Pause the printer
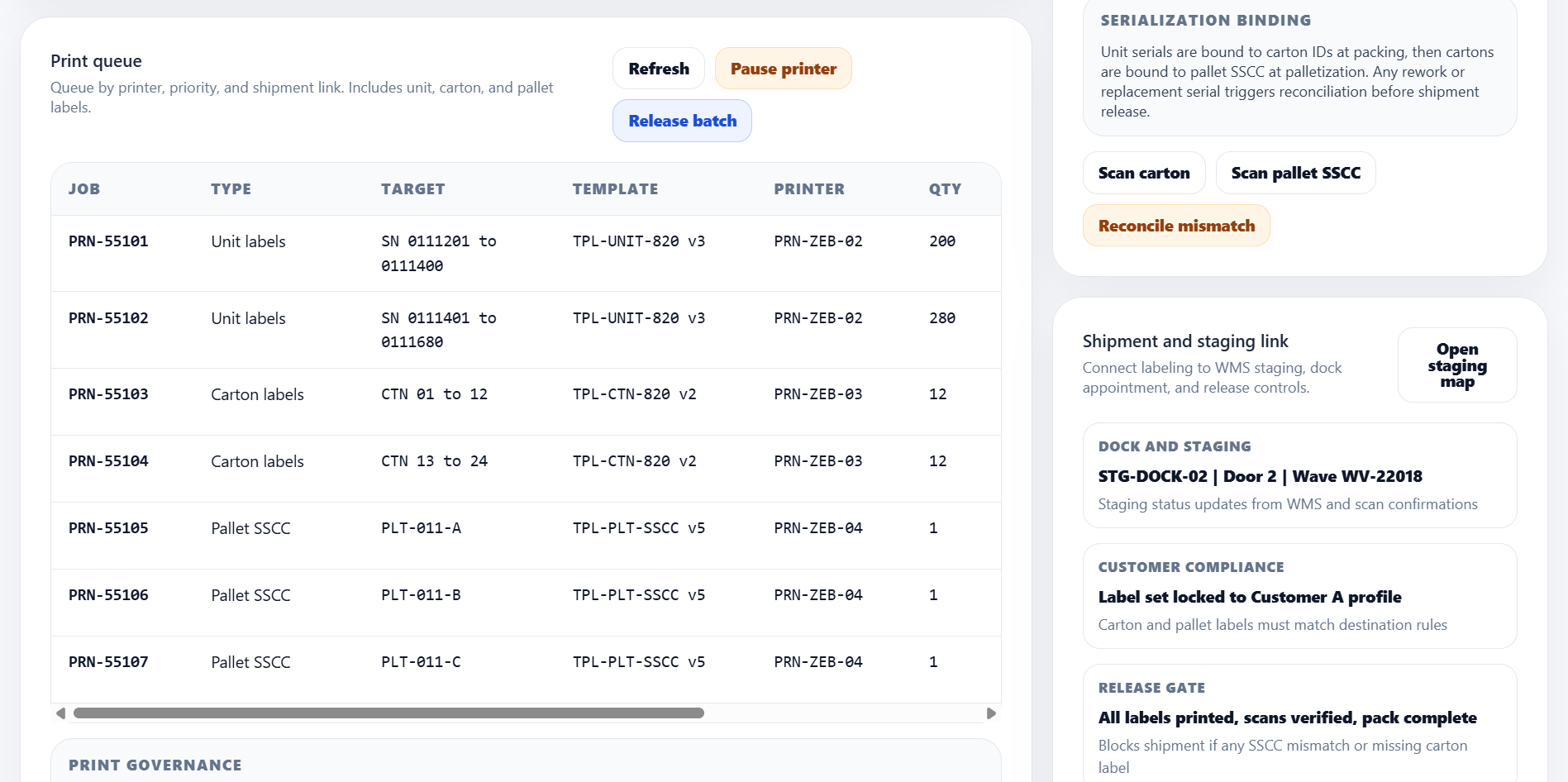 783,69
